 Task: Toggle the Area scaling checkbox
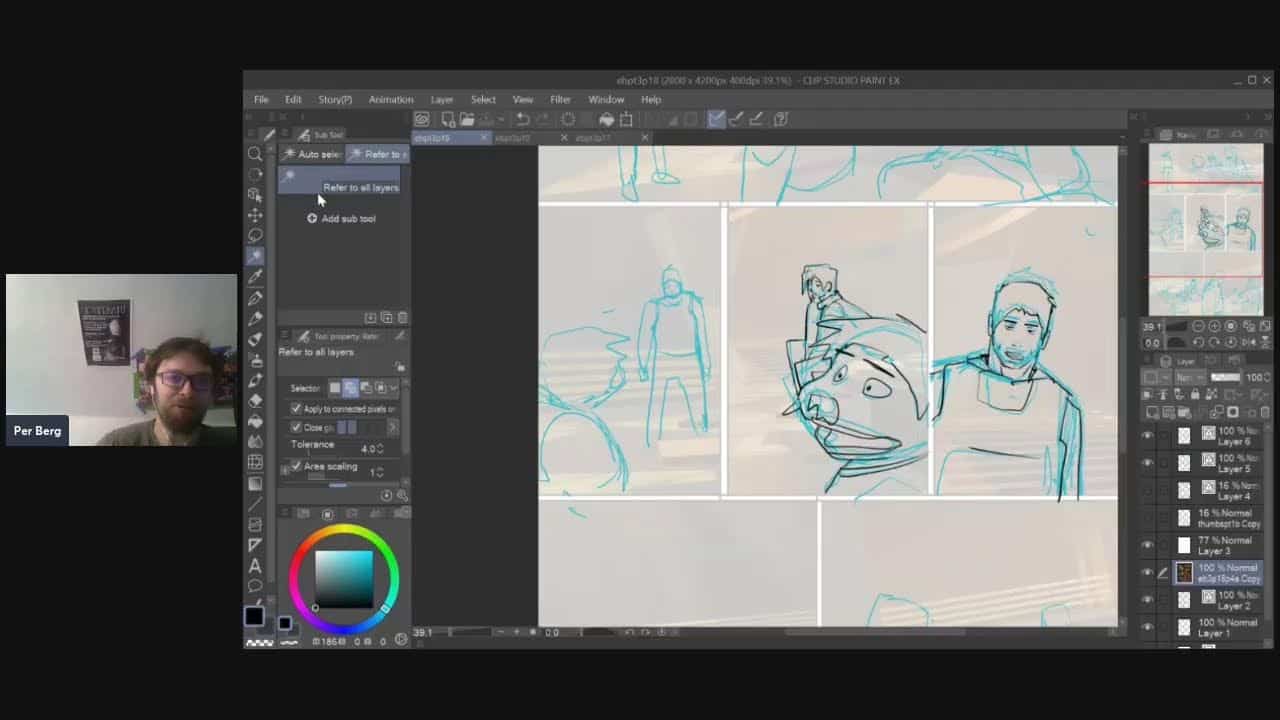[x=296, y=466]
